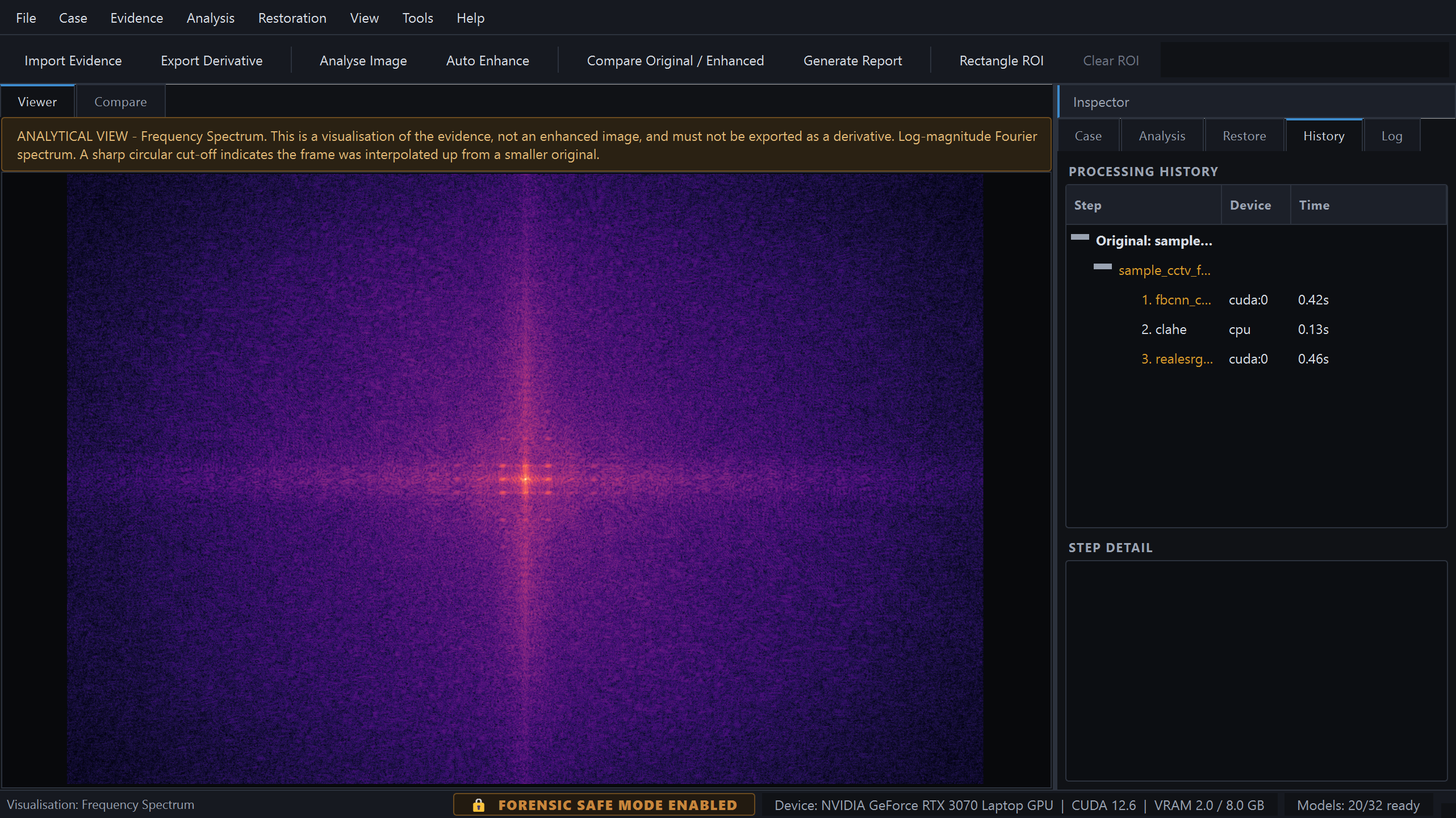Screen dimensions: 1456x818
Task: Click Generate Report in the toolbar
Action: [x=852, y=60]
